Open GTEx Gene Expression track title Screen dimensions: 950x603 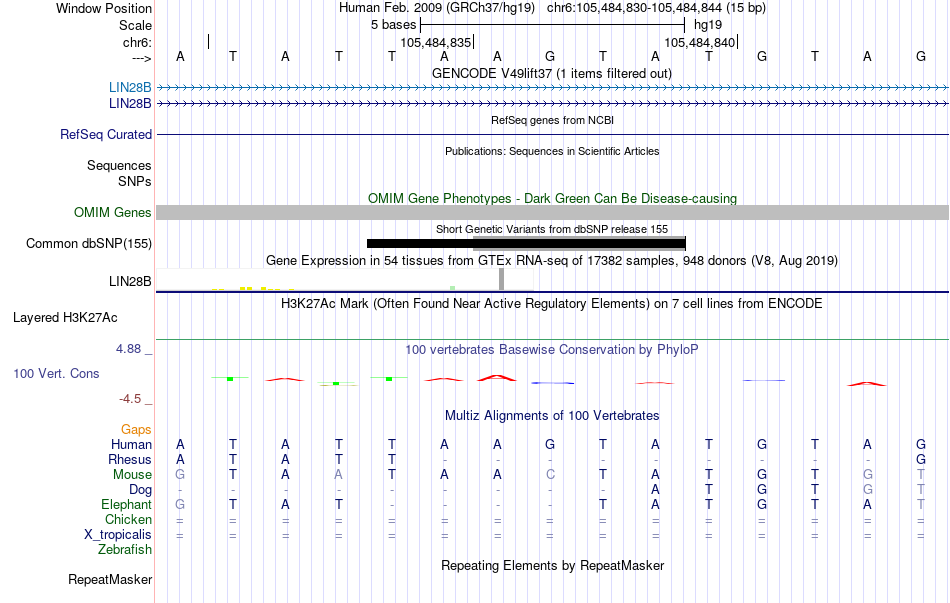[x=552, y=261]
